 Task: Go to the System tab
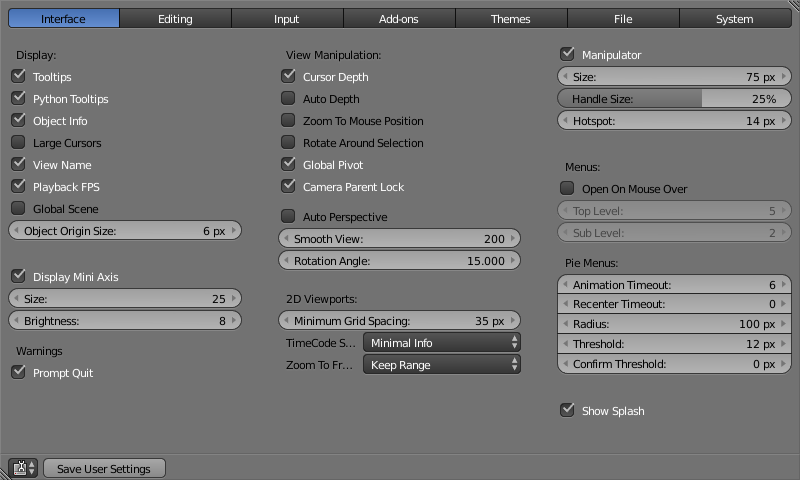tap(735, 19)
